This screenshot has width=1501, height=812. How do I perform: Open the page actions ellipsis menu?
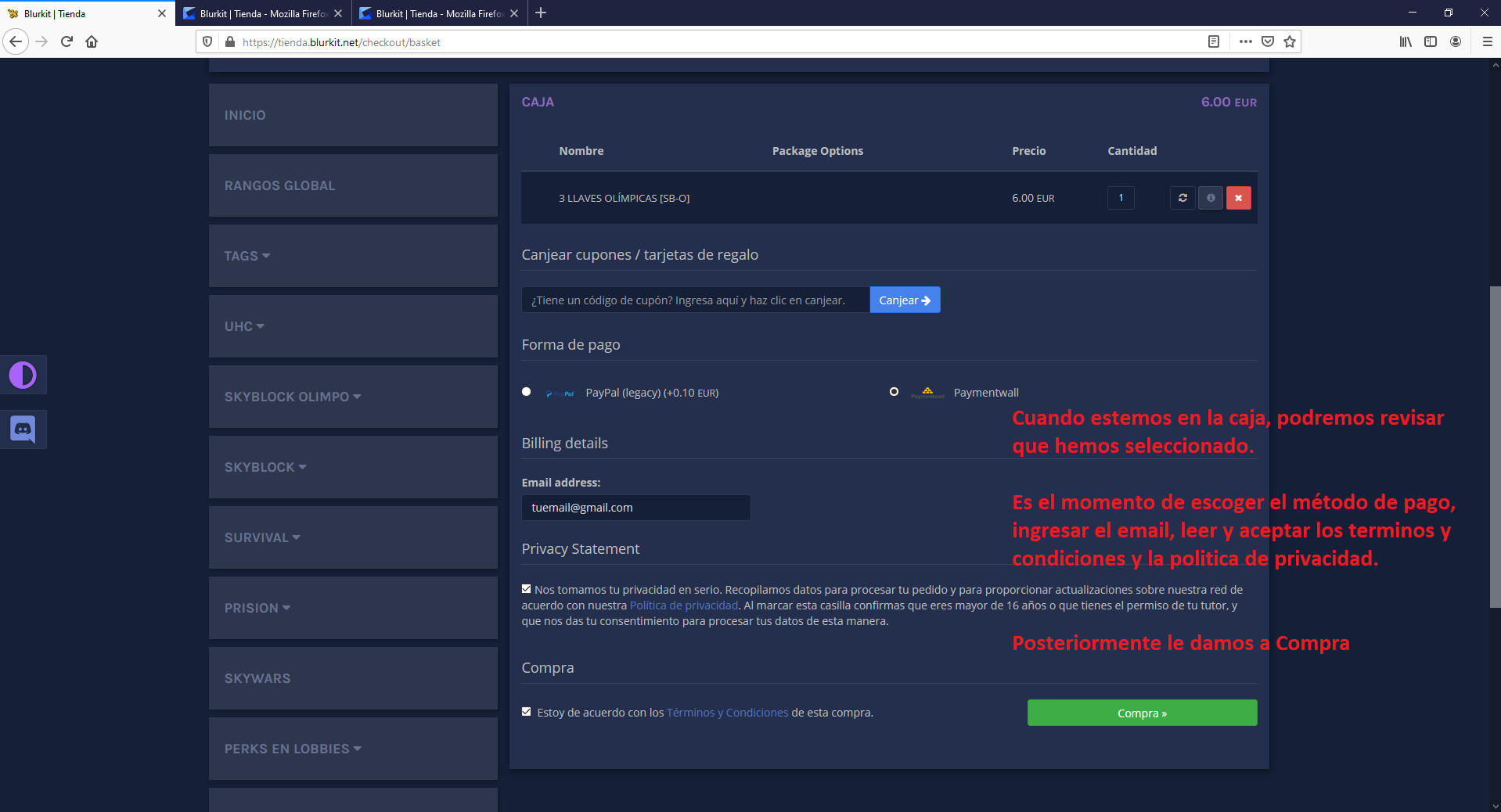pyautogui.click(x=1246, y=41)
